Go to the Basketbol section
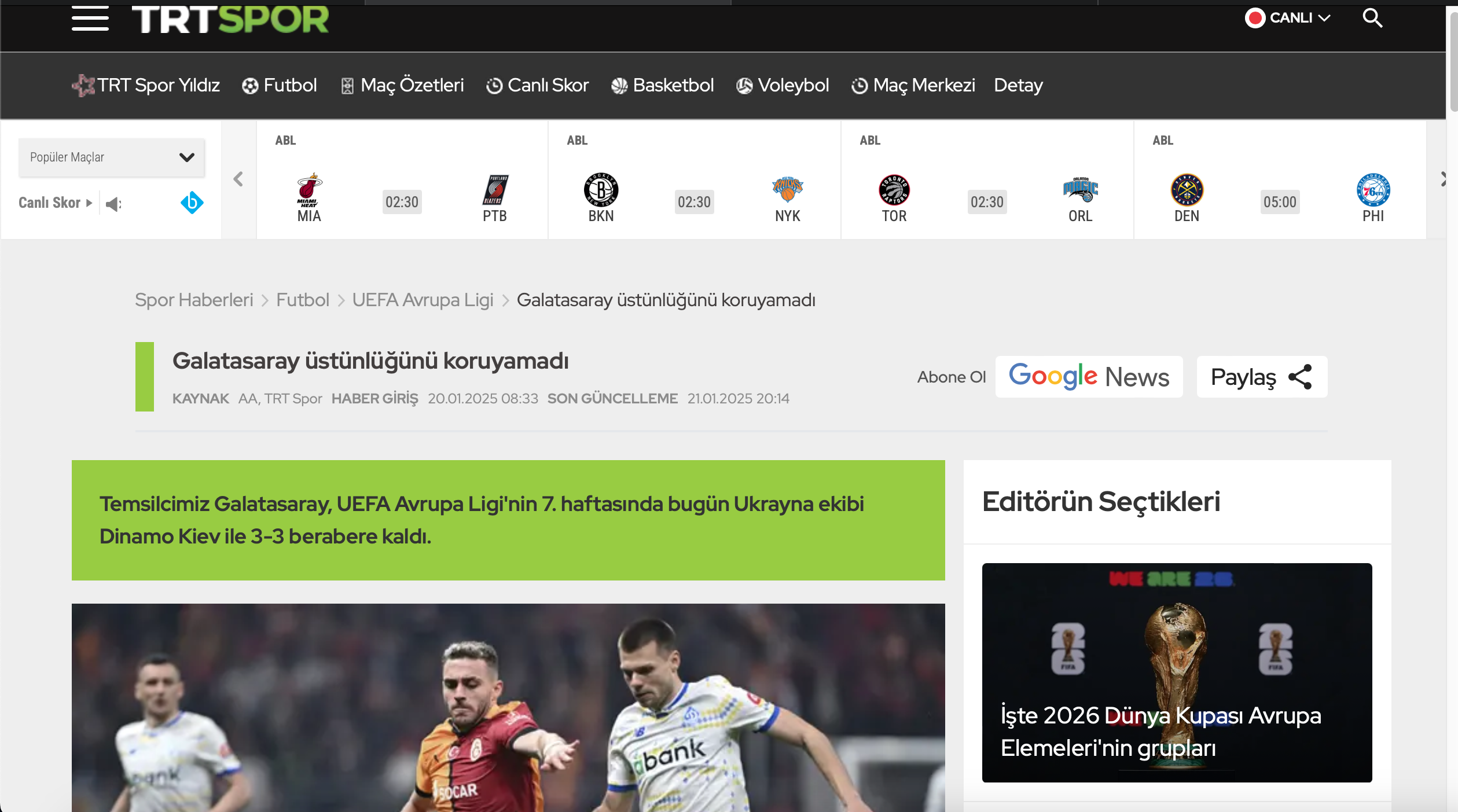 pyautogui.click(x=663, y=85)
